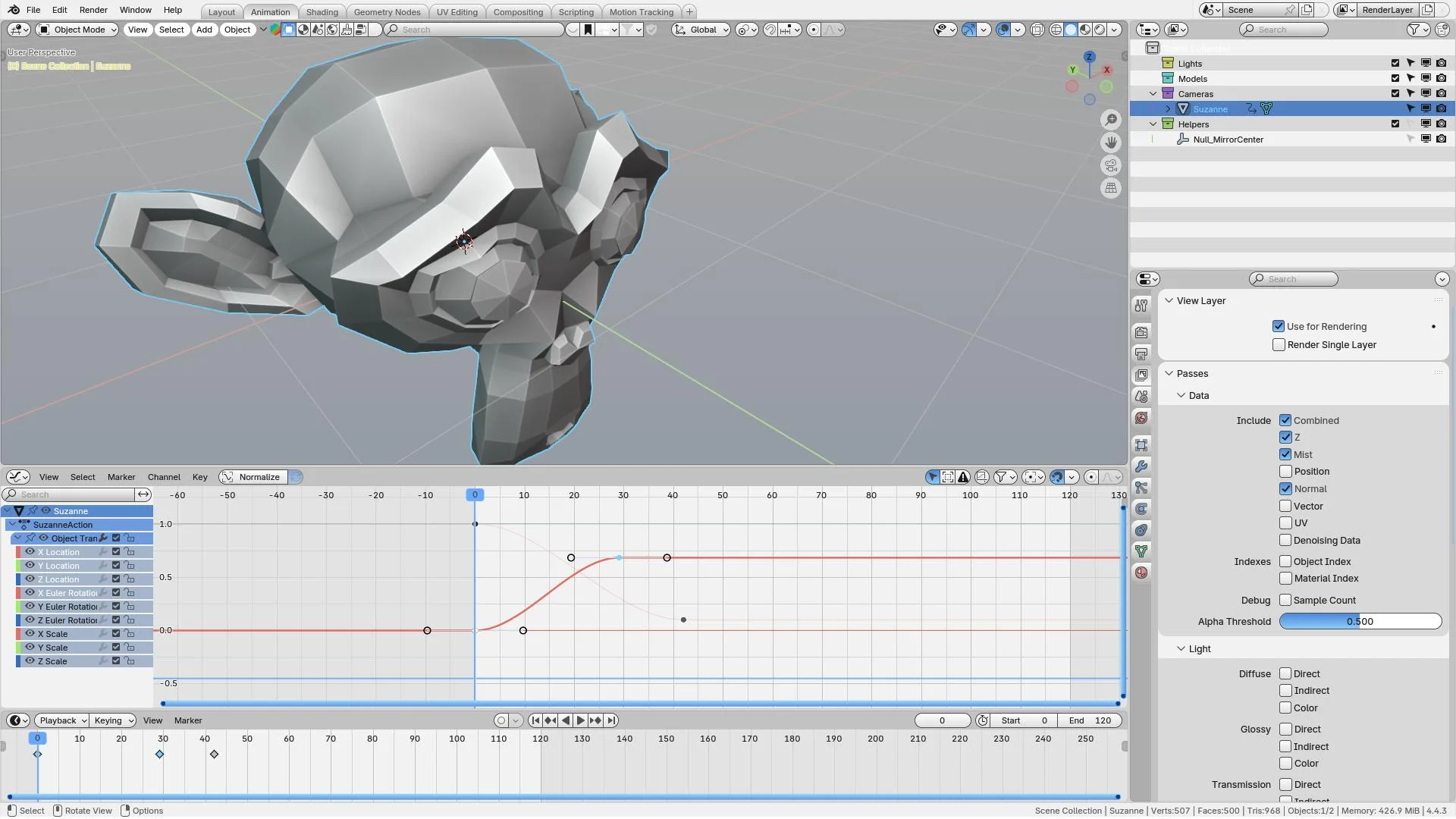Open the File menu
This screenshot has width=1456, height=819.
pyautogui.click(x=33, y=10)
